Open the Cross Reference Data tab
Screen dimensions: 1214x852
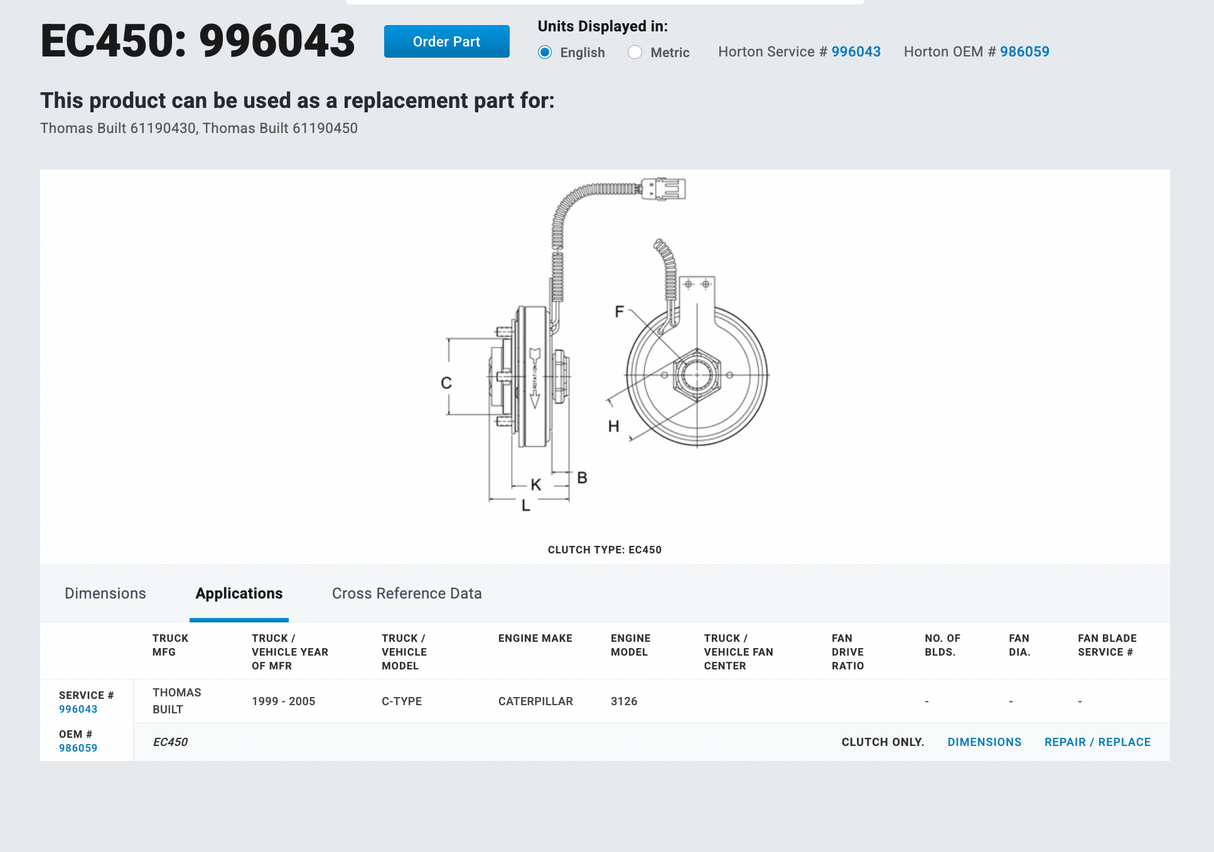tap(406, 593)
